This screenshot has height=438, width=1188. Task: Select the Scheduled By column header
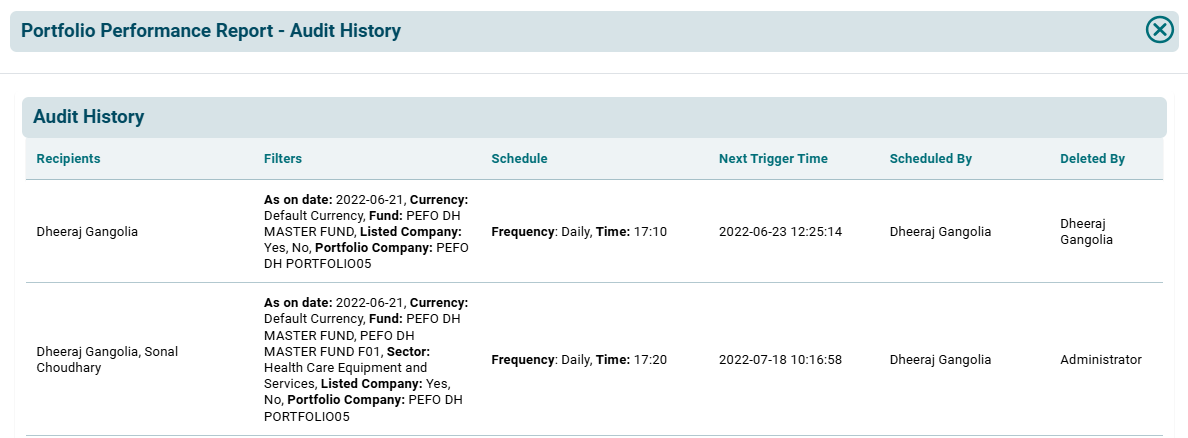[x=930, y=159]
